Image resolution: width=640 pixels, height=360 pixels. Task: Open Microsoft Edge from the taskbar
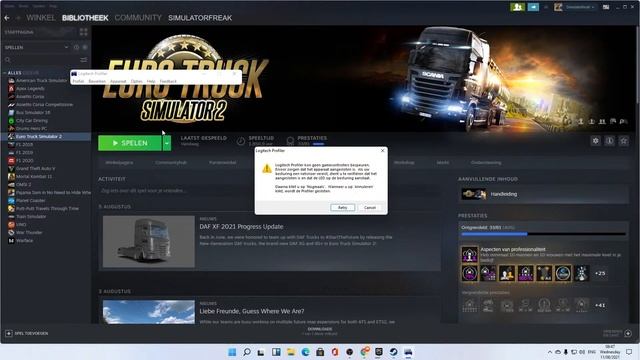(x=305, y=352)
